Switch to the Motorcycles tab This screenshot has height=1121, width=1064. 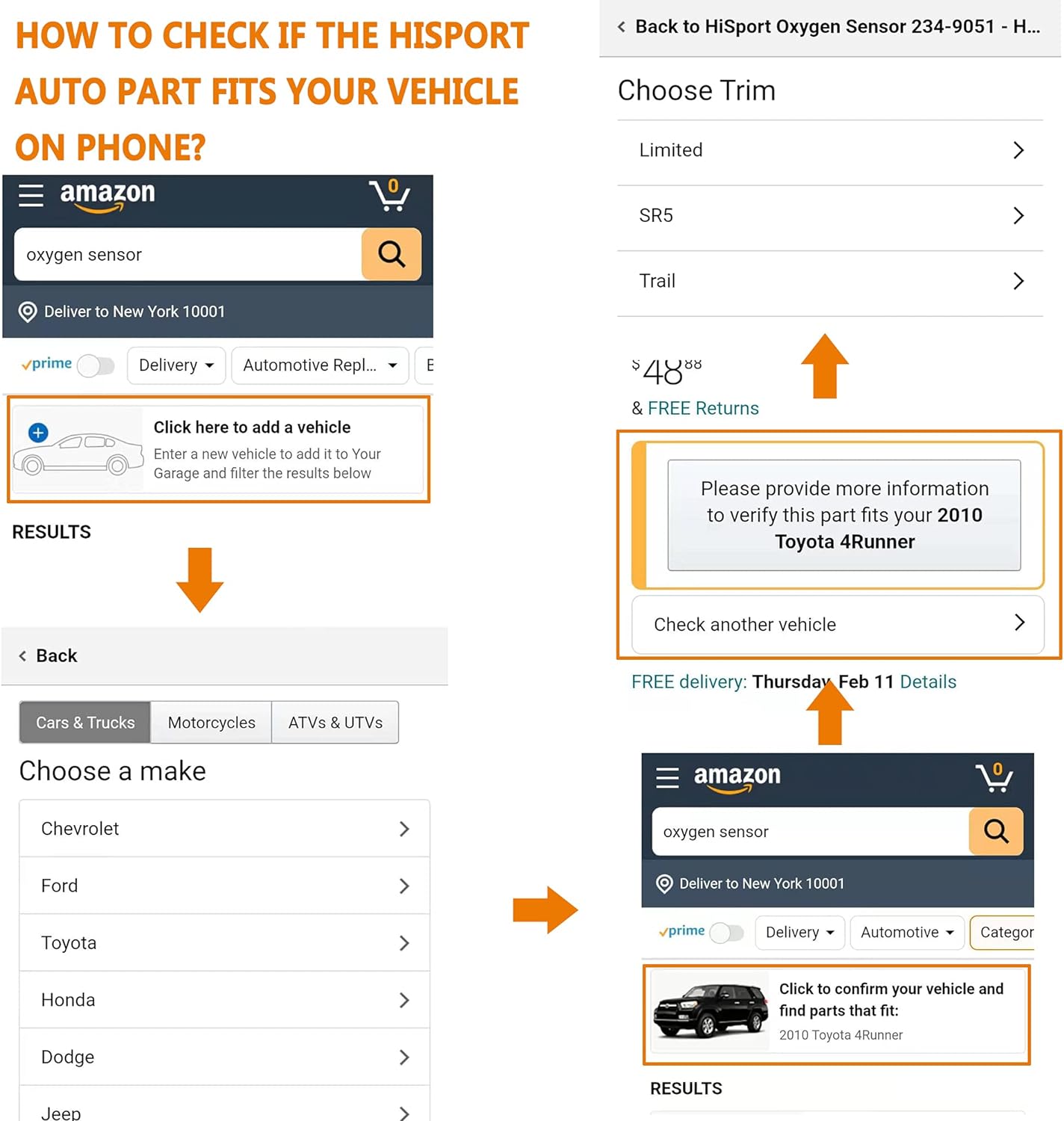tap(211, 723)
